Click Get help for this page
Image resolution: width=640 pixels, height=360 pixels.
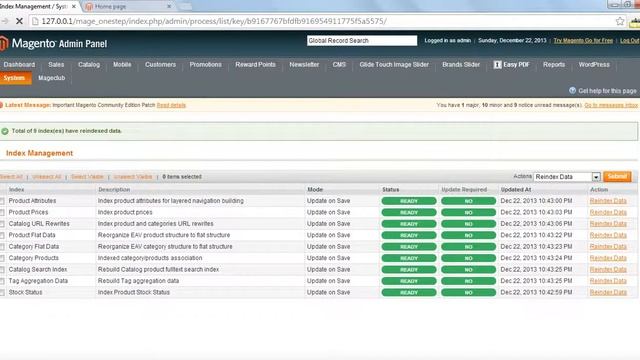pyautogui.click(x=607, y=91)
